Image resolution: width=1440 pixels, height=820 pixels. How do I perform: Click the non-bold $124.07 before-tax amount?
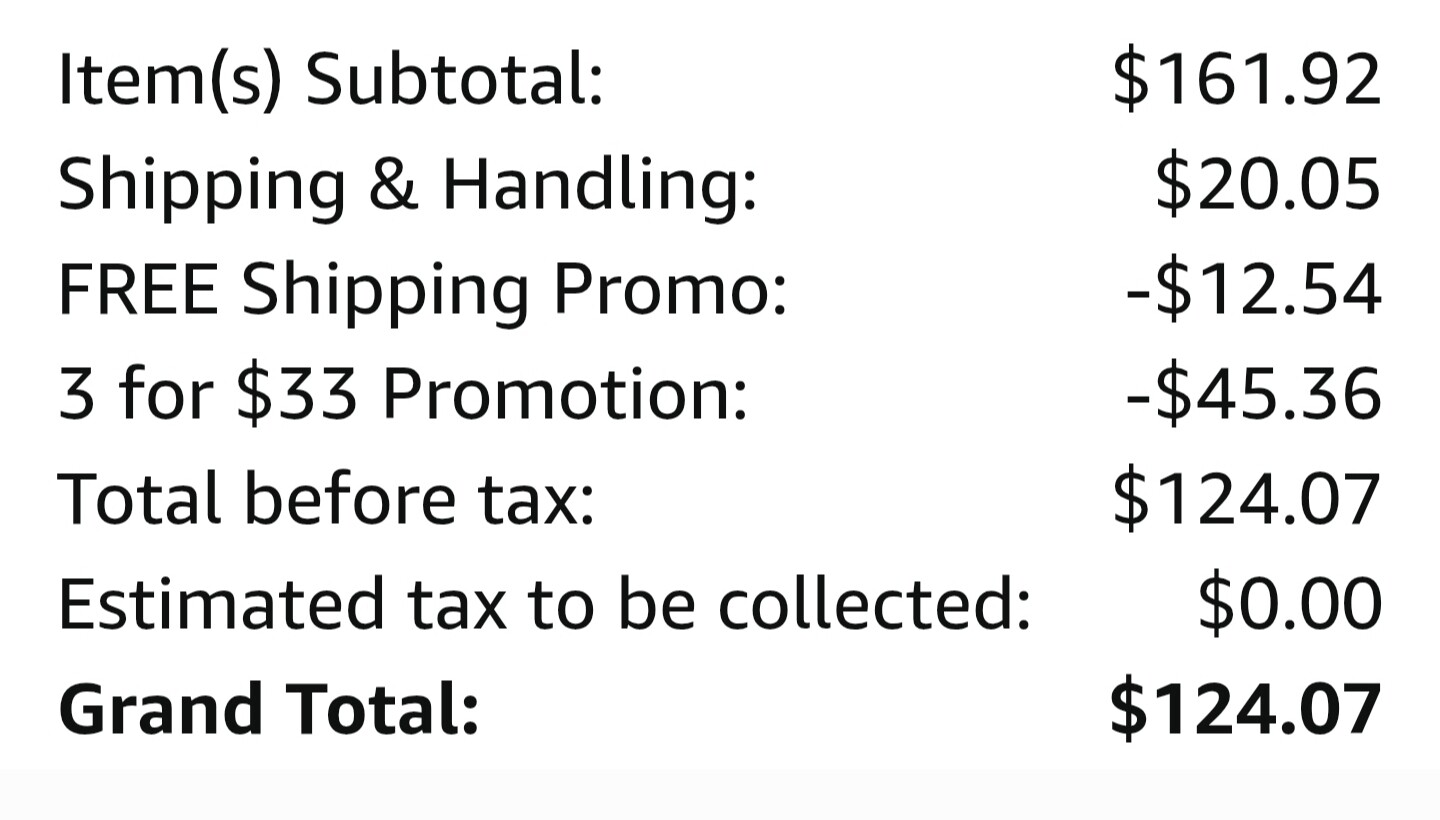(1246, 498)
